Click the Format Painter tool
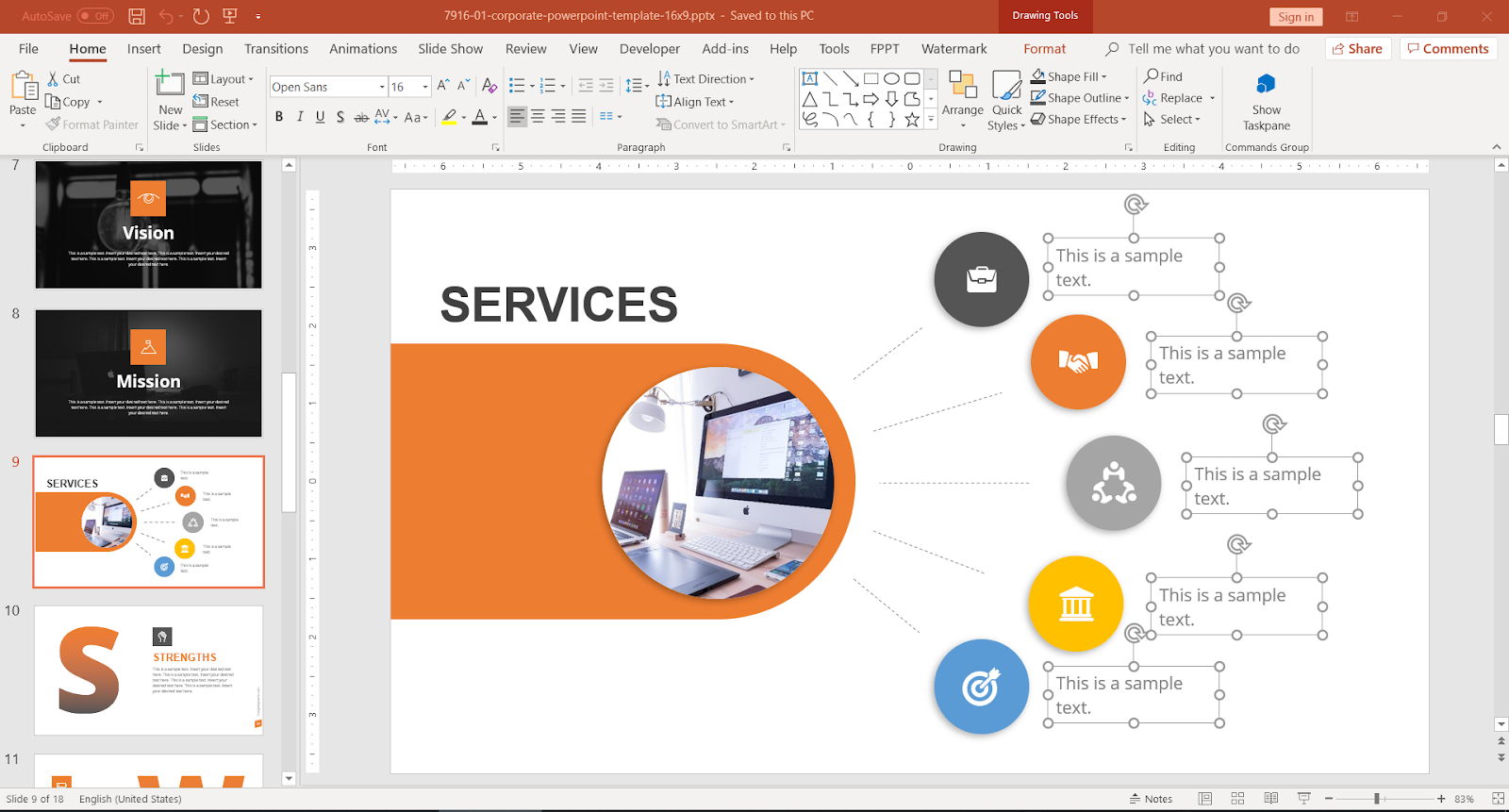Viewport: 1509px width, 812px height. (92, 124)
